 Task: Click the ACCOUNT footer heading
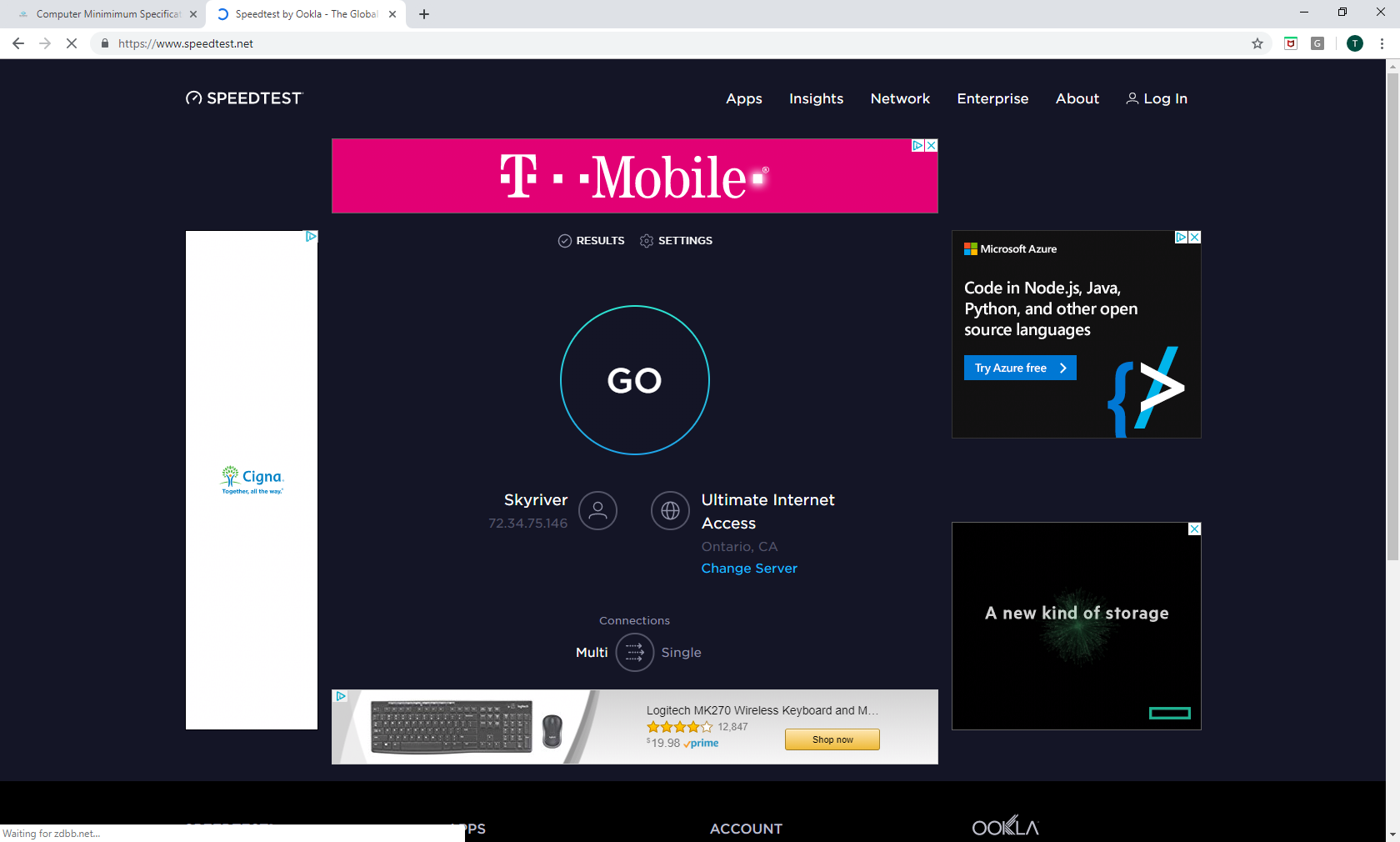pyautogui.click(x=746, y=829)
